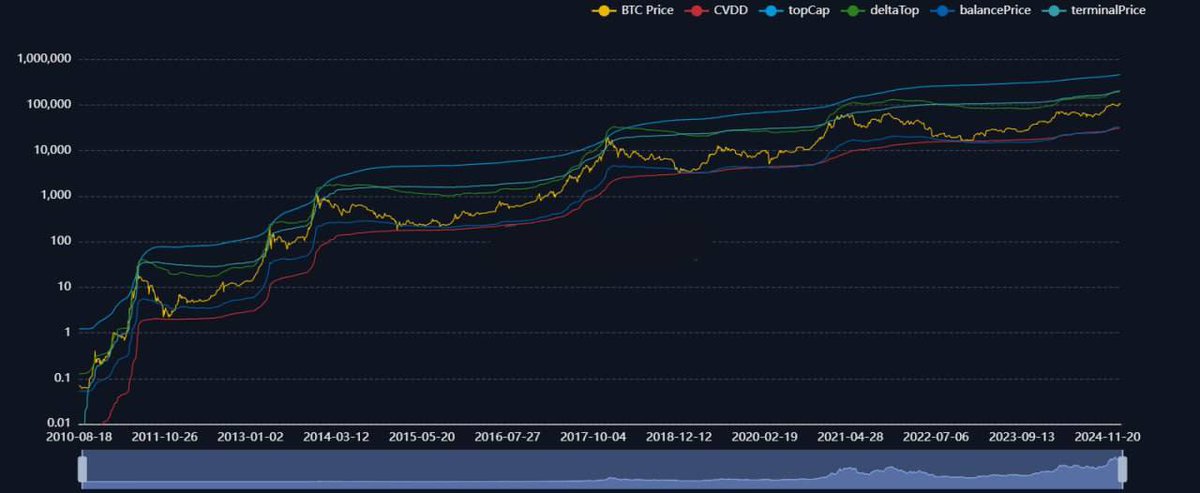Image resolution: width=1200 pixels, height=493 pixels.
Task: Click the left handle of the zoom slider
Action: point(83,469)
